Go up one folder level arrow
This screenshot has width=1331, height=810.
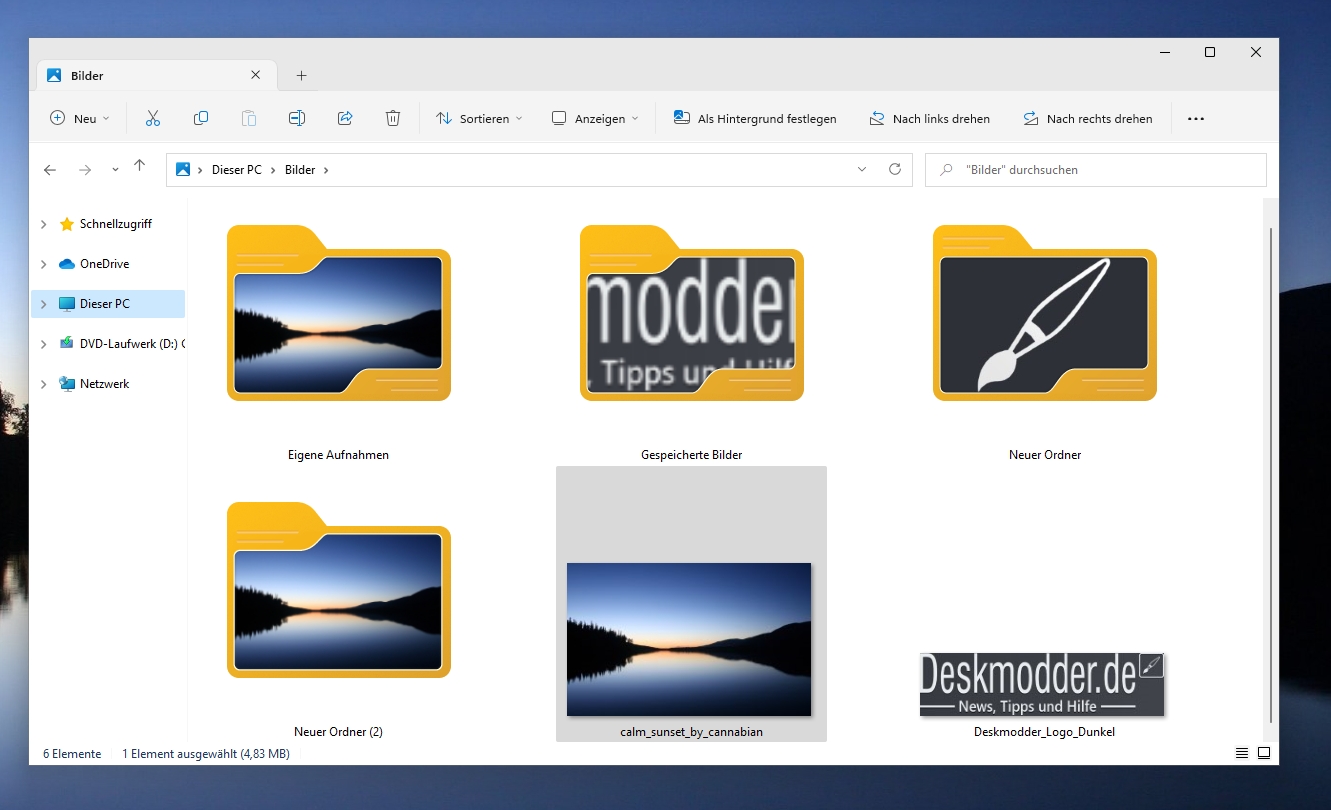pos(139,167)
